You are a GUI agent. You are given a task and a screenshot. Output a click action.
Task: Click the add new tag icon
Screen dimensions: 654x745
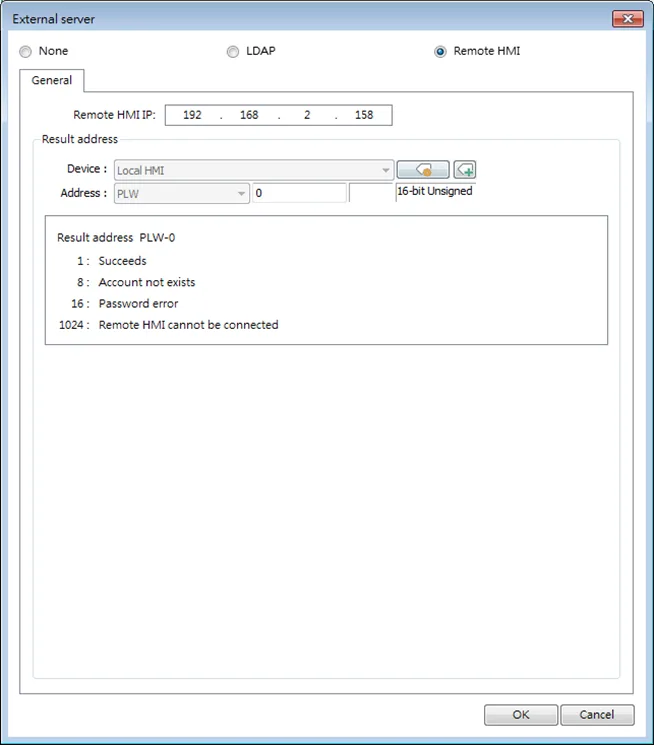coord(464,170)
